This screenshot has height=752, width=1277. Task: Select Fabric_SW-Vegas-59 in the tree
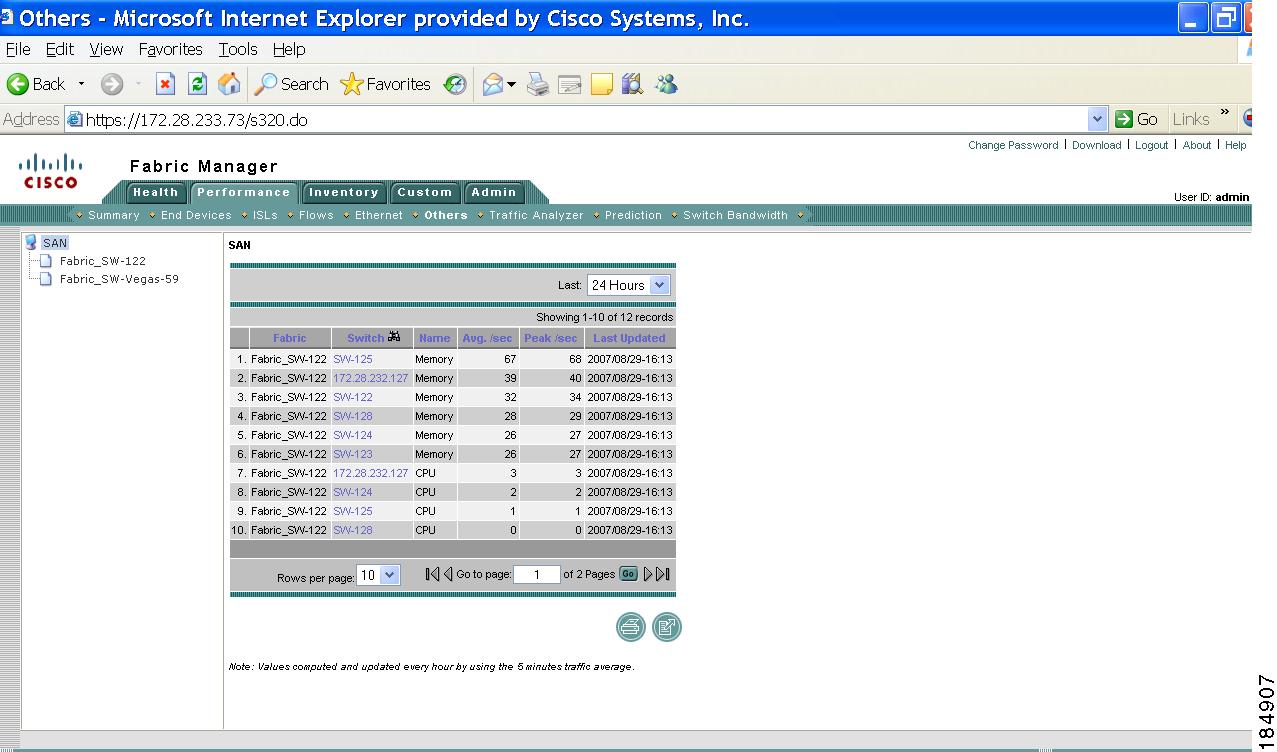point(119,279)
